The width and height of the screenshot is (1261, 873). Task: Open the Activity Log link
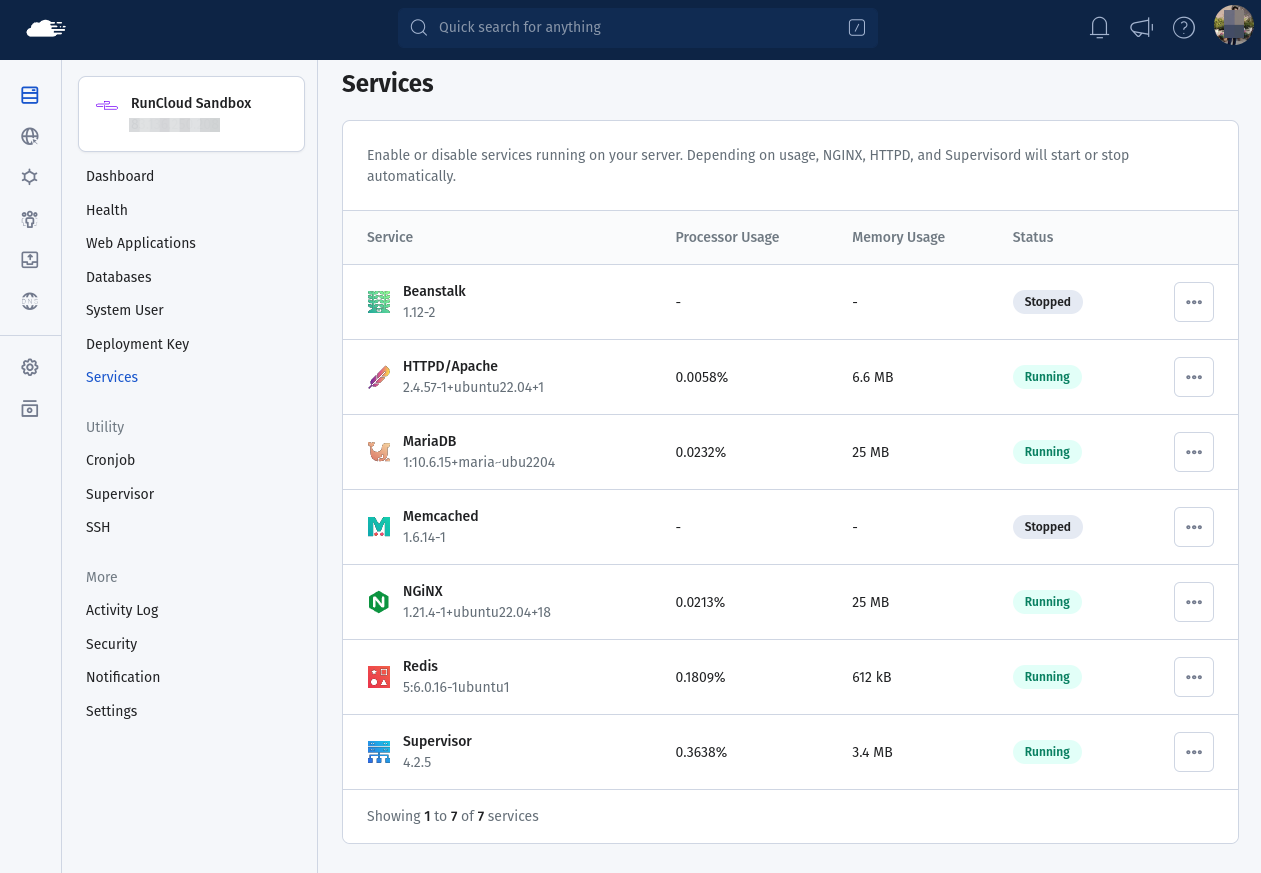point(122,610)
